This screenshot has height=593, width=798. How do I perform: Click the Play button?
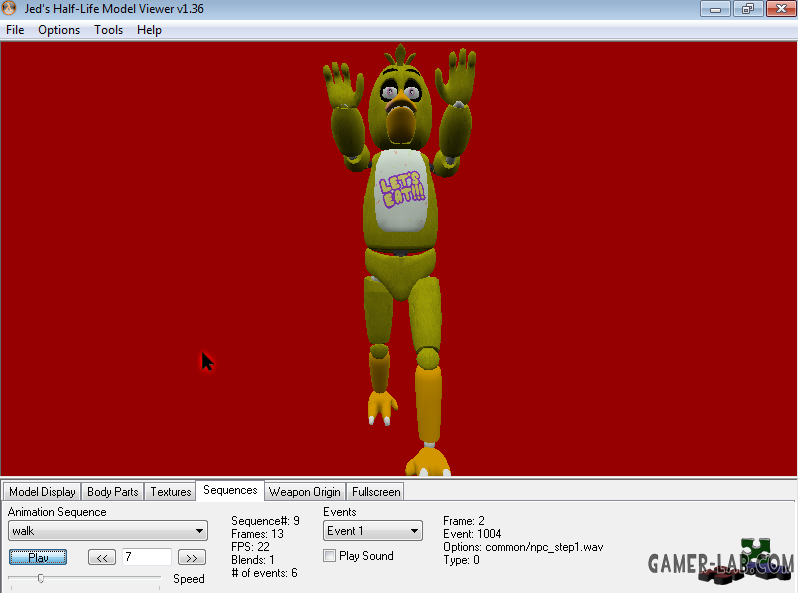pyautogui.click(x=38, y=557)
